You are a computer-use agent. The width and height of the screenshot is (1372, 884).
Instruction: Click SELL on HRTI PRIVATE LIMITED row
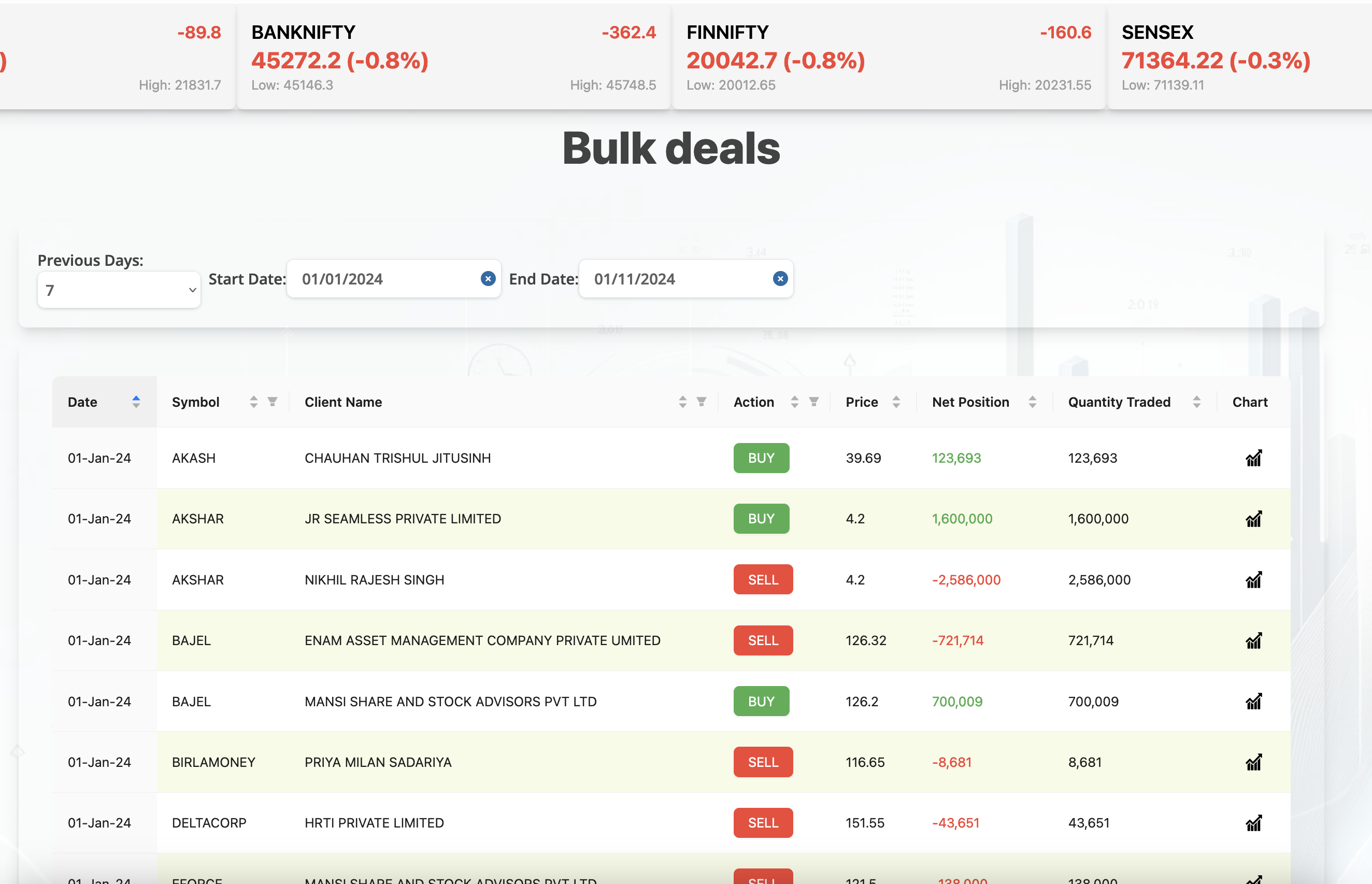[763, 822]
